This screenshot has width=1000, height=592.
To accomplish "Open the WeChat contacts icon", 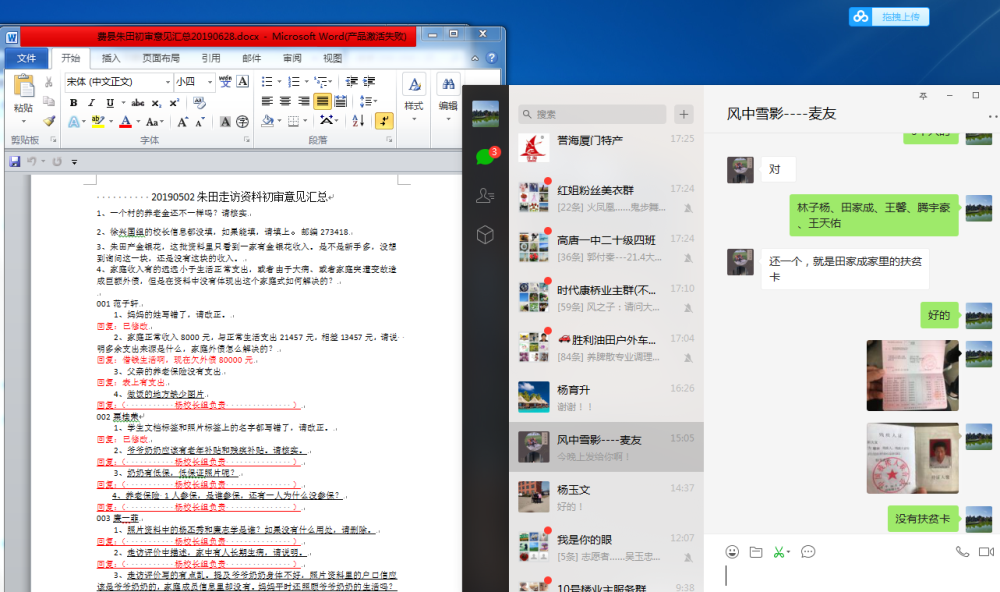I will click(x=485, y=196).
